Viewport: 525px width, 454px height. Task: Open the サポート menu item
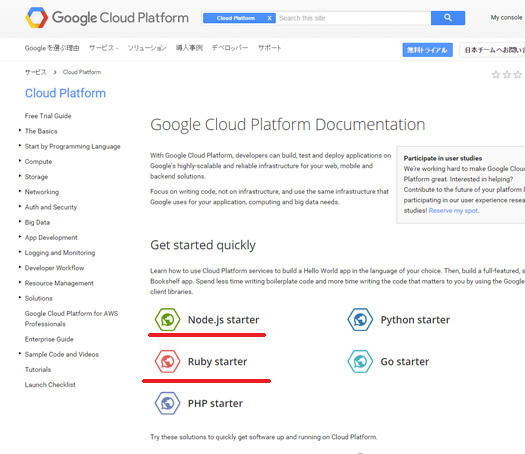pyautogui.click(x=269, y=48)
